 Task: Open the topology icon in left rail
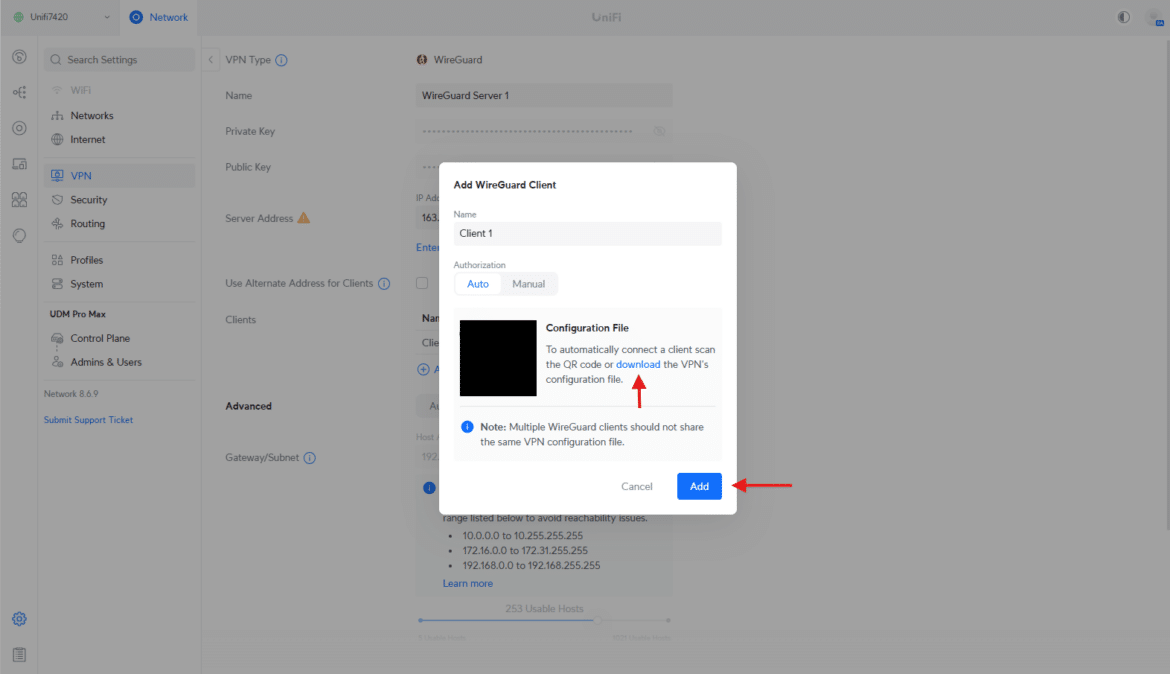pyautogui.click(x=19, y=92)
